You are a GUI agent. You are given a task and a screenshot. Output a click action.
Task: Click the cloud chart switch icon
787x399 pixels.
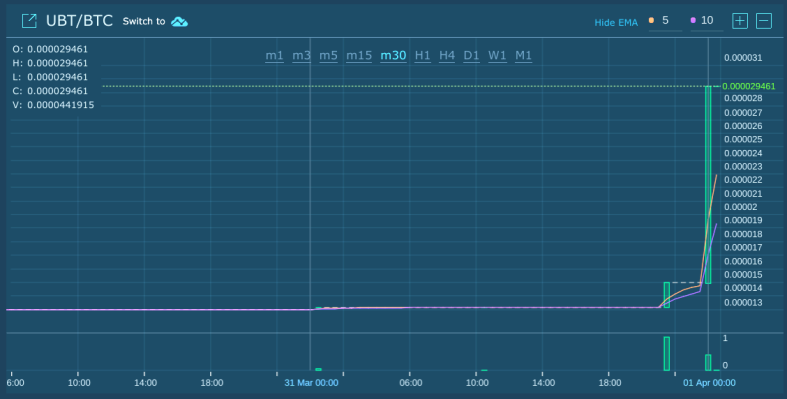(x=179, y=22)
